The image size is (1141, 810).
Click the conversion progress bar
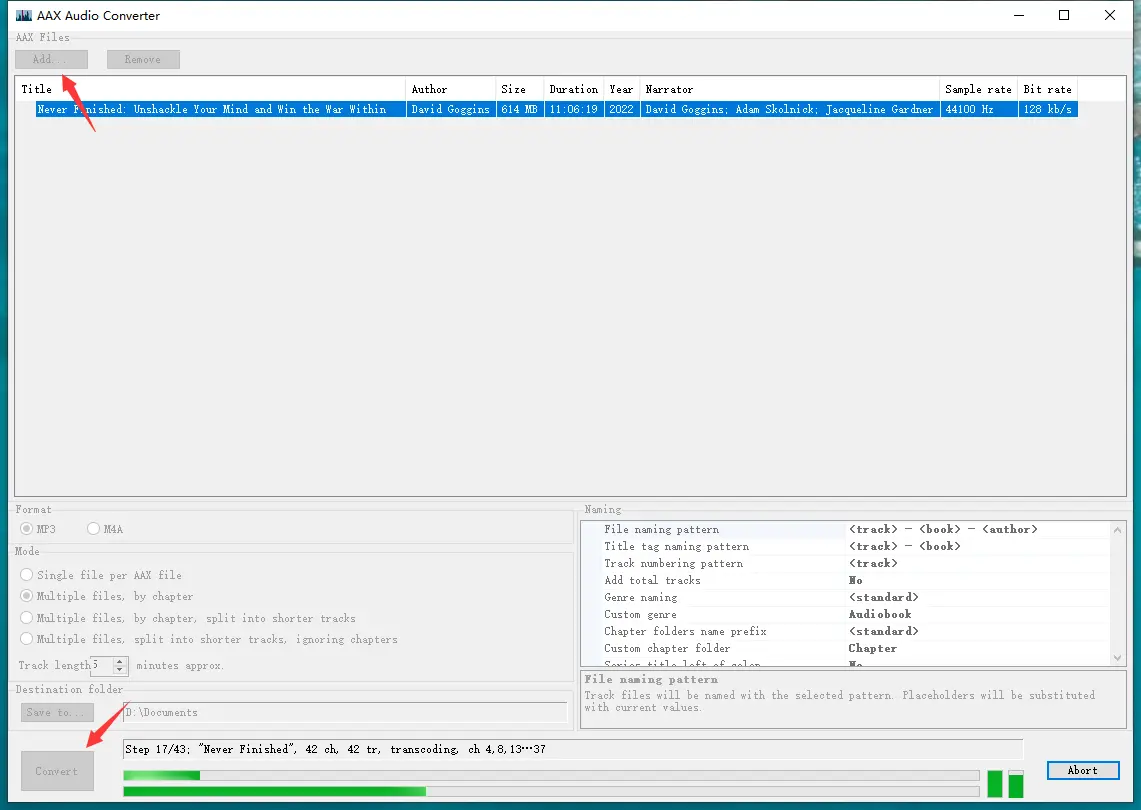(550, 774)
